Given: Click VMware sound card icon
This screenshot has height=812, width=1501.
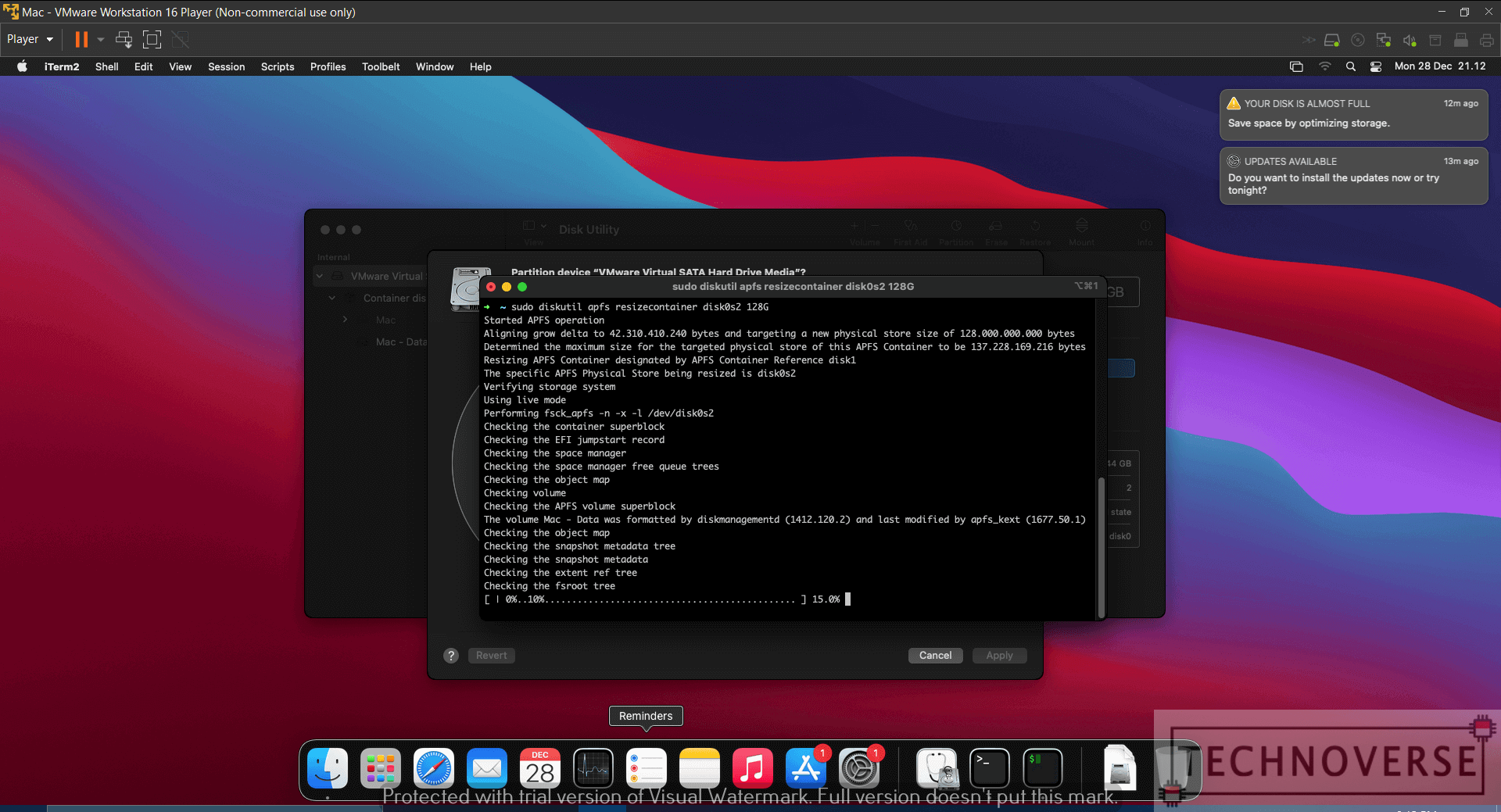Looking at the screenshot, I should point(1410,40).
